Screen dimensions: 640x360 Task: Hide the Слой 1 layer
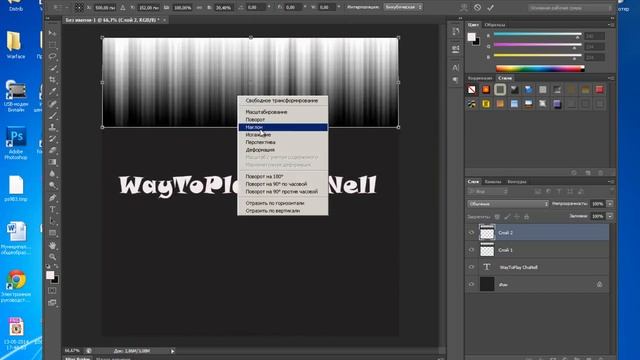(x=471, y=250)
